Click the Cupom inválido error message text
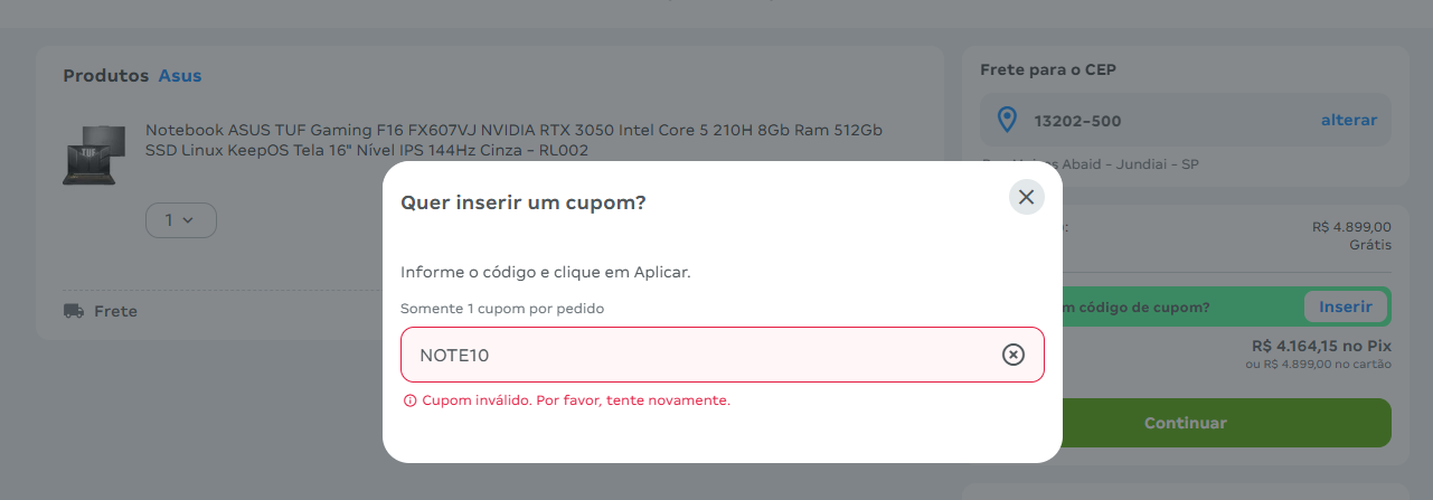1433x500 pixels. [x=576, y=400]
